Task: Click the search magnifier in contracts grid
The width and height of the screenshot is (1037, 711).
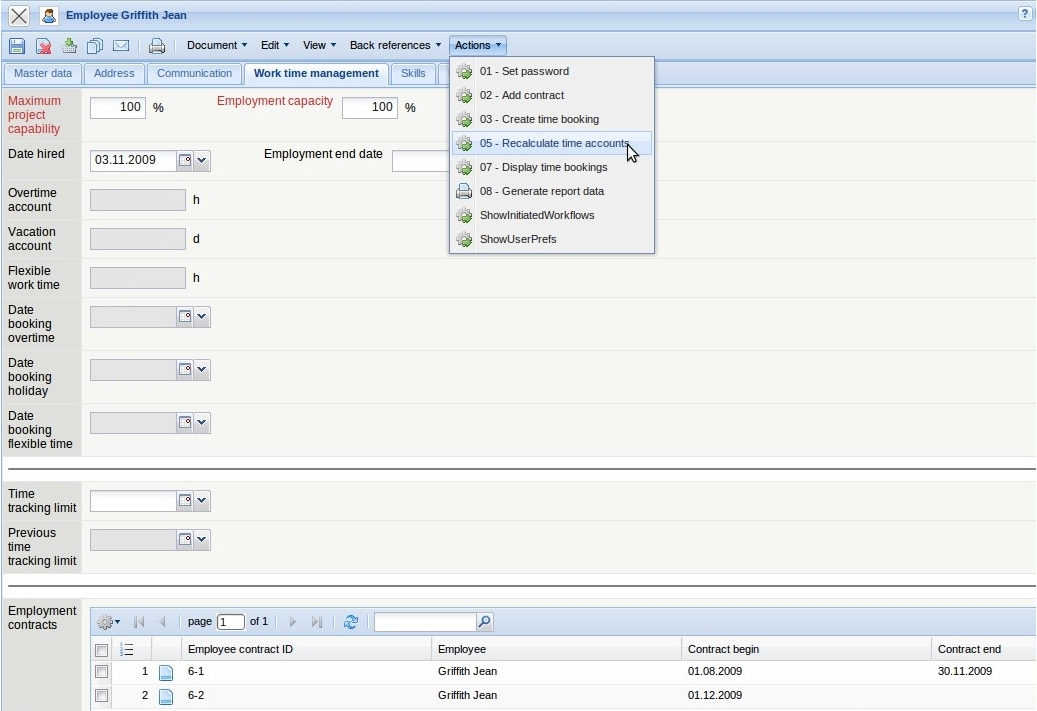Action: (x=484, y=622)
